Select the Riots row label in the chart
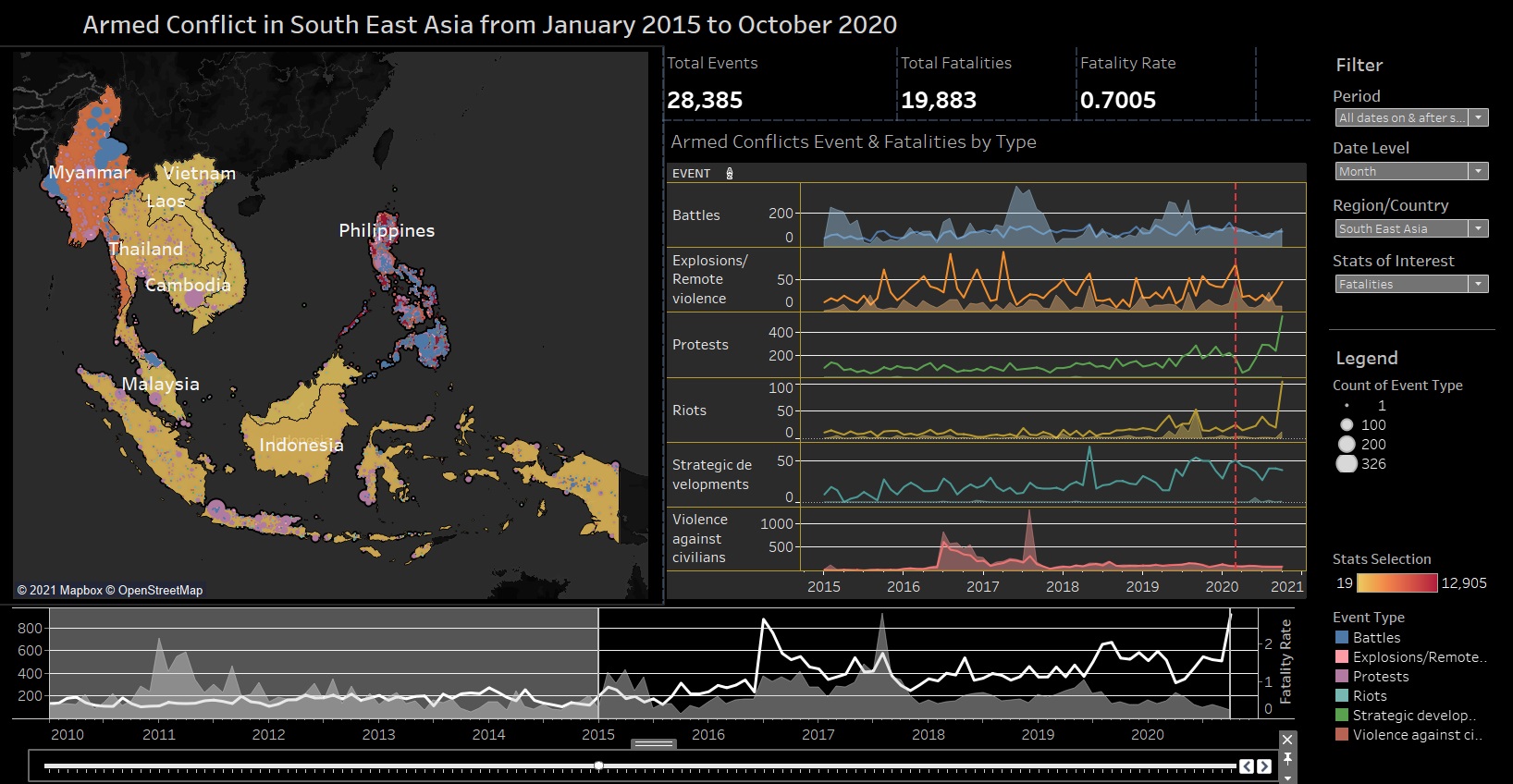 (689, 410)
